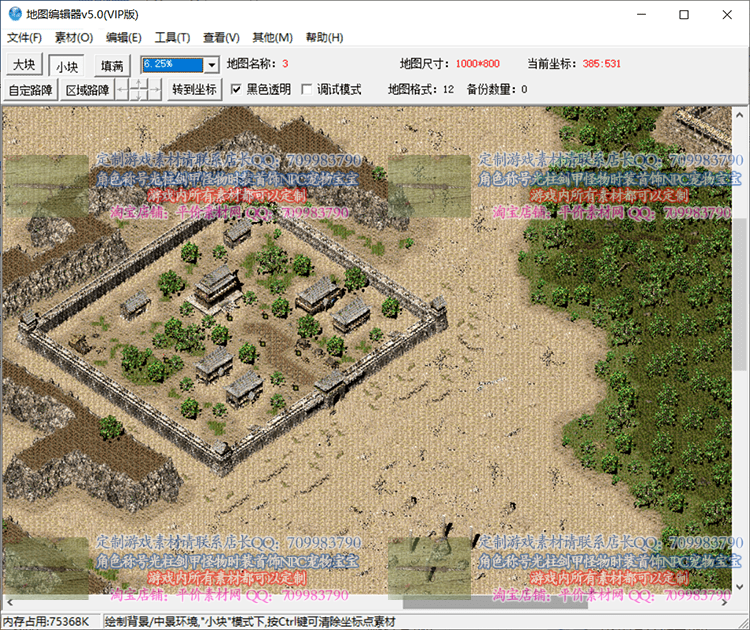Screen dimensions: 750x630
Task: Open the 编辑(E) menu
Action: pyautogui.click(x=124, y=37)
